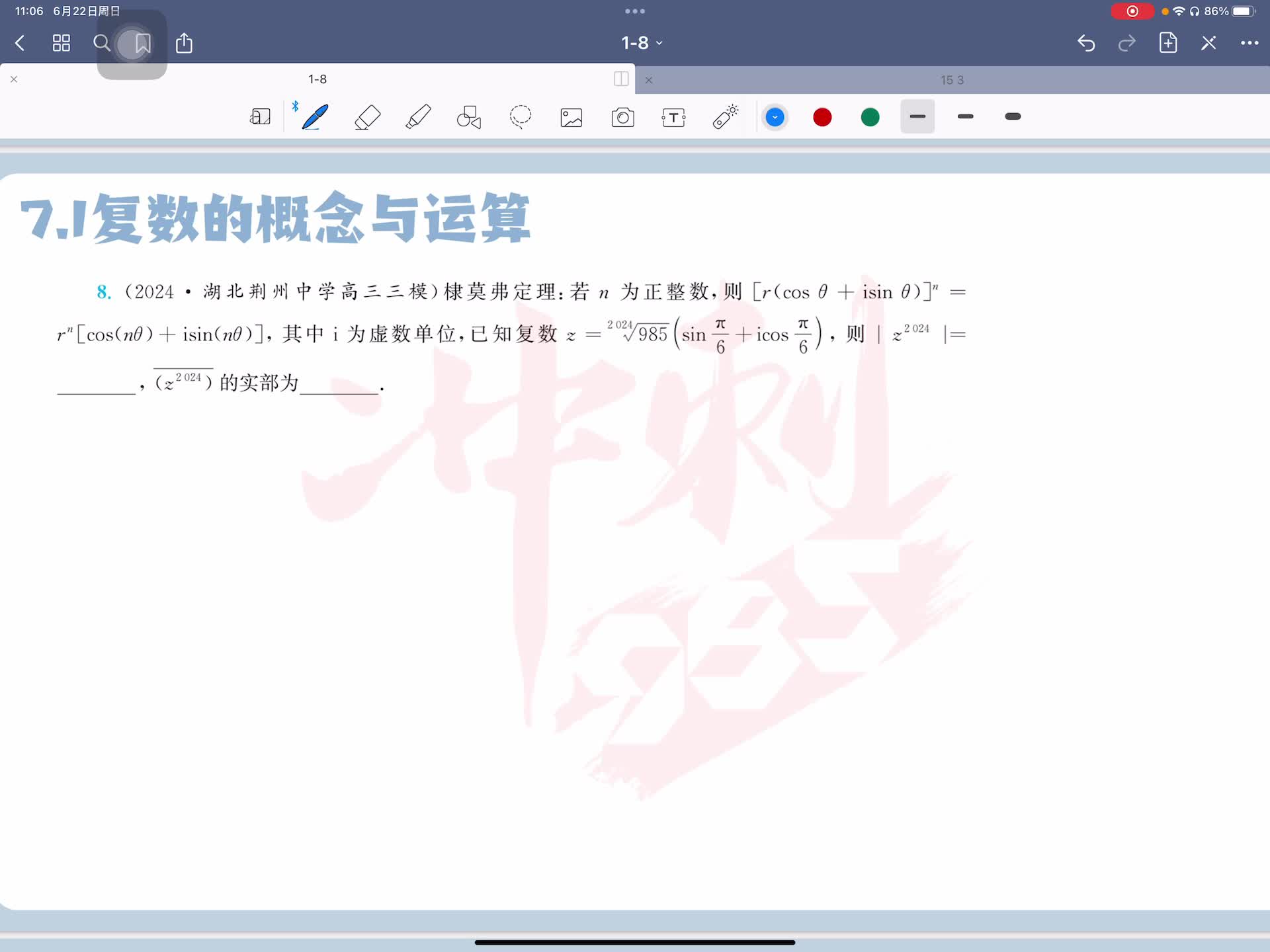Select the Eraser tool

[x=367, y=117]
